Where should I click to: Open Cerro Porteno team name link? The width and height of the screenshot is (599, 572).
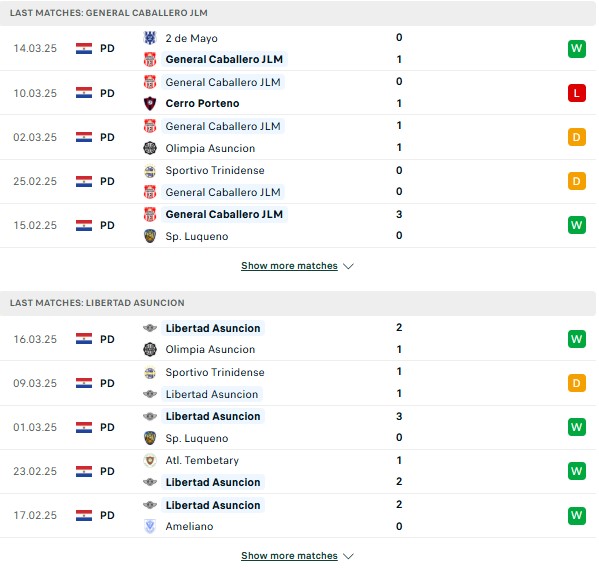[x=202, y=103]
